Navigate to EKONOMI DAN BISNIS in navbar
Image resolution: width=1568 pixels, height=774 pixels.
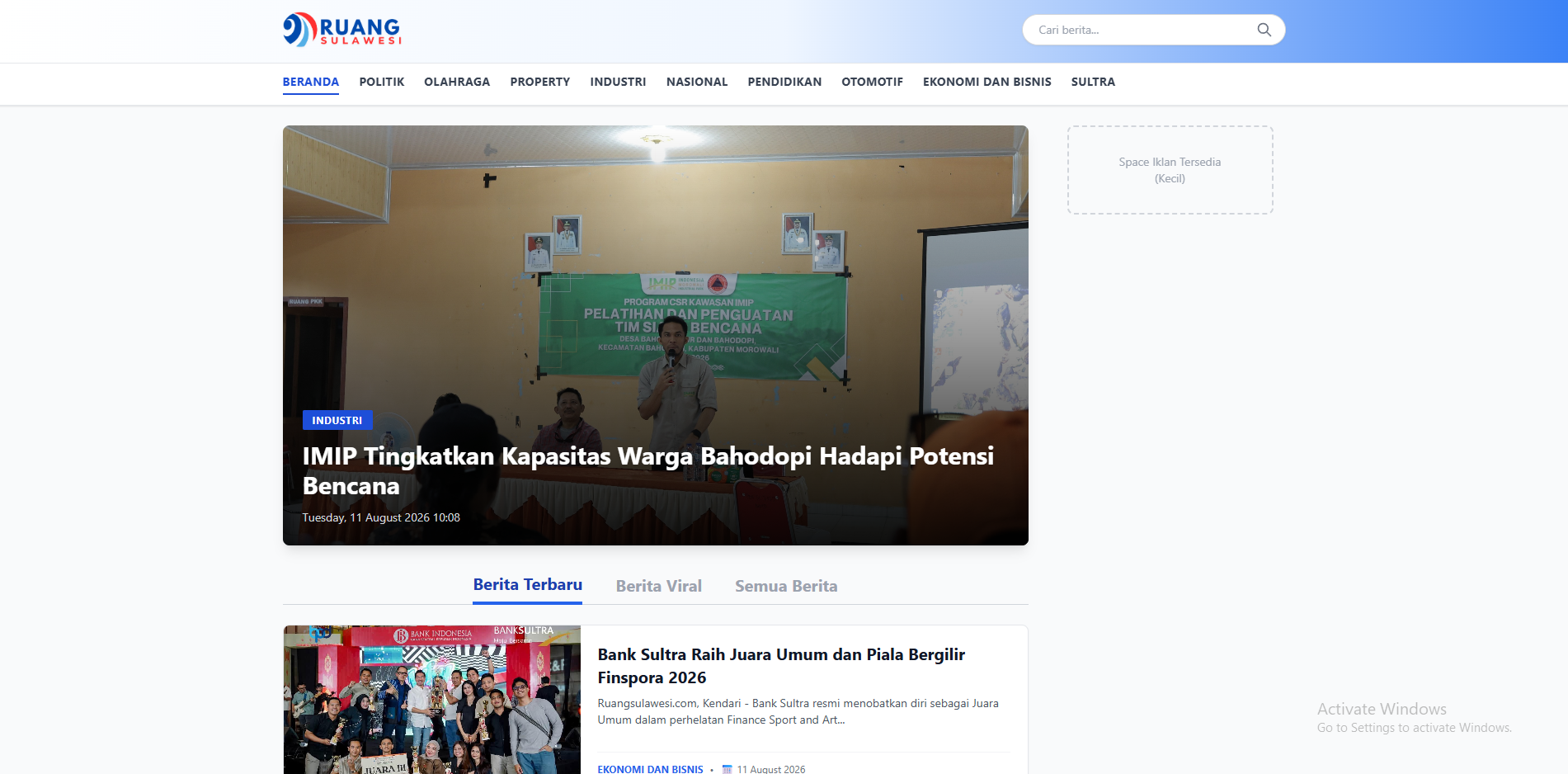click(x=987, y=82)
